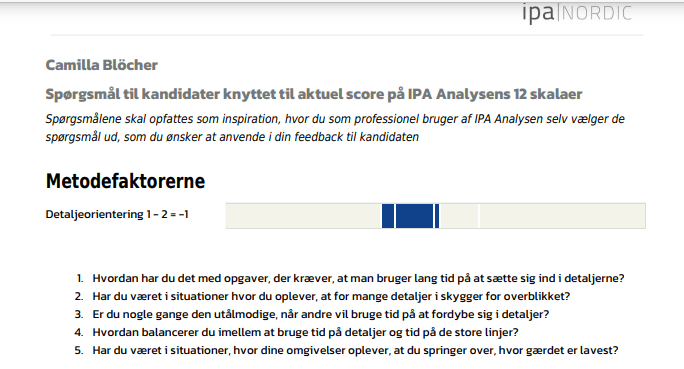Click the number 1. list marker
The width and height of the screenshot is (684, 369).
point(80,278)
